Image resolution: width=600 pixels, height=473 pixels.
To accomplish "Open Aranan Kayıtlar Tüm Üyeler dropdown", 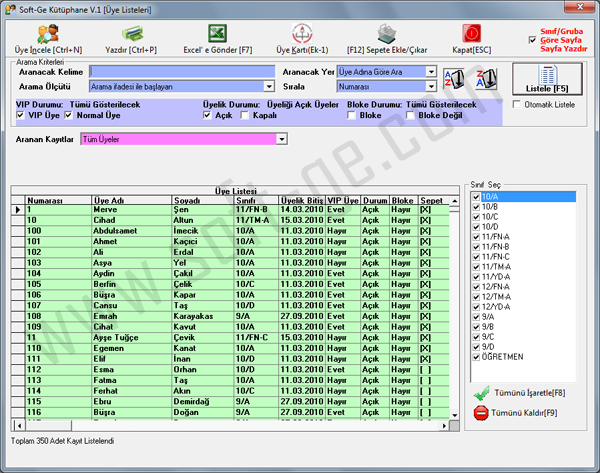I will (x=282, y=139).
